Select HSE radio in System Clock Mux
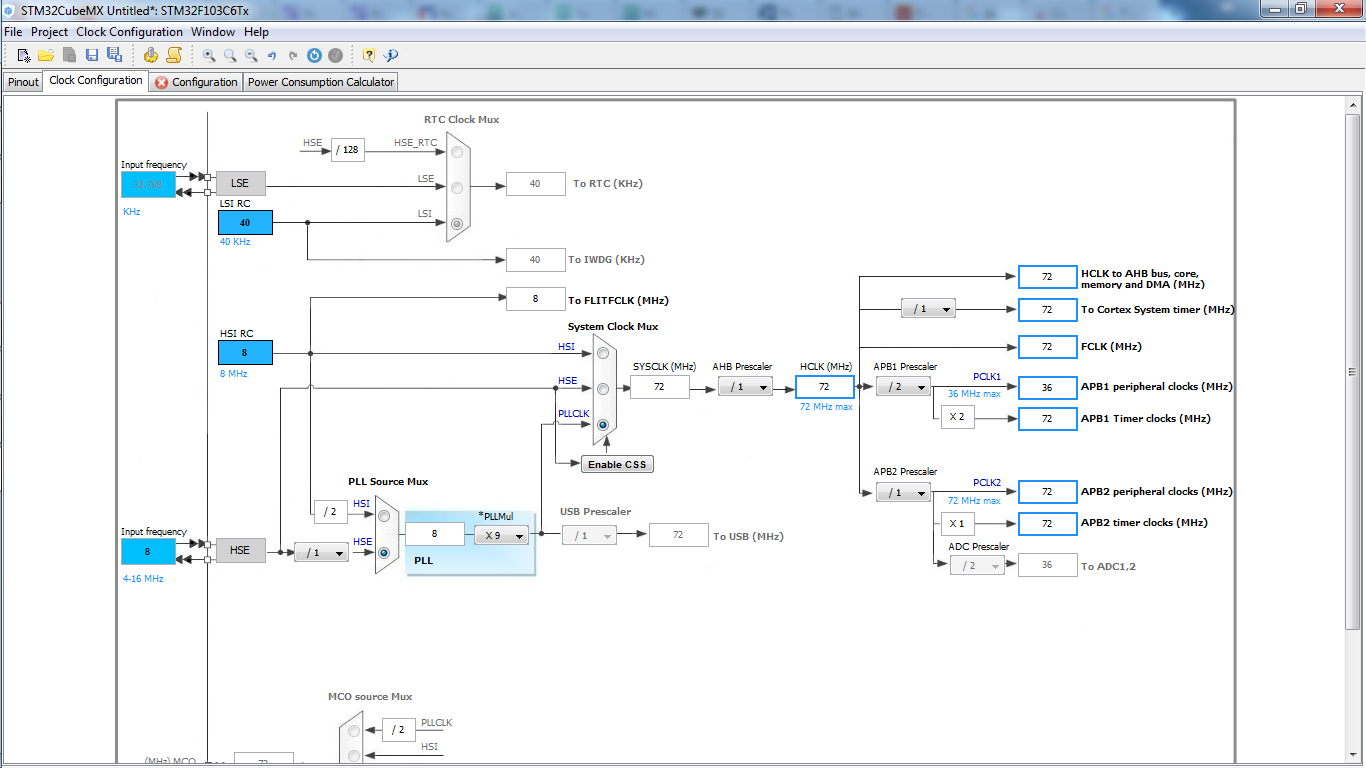Viewport: 1366px width, 768px height. pos(602,388)
